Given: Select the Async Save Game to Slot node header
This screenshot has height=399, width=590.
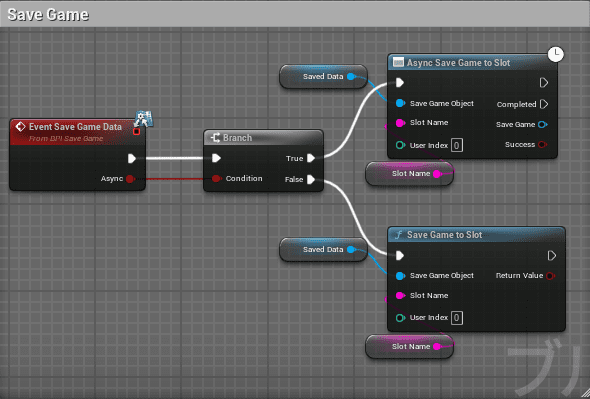Looking at the screenshot, I should pos(472,63).
